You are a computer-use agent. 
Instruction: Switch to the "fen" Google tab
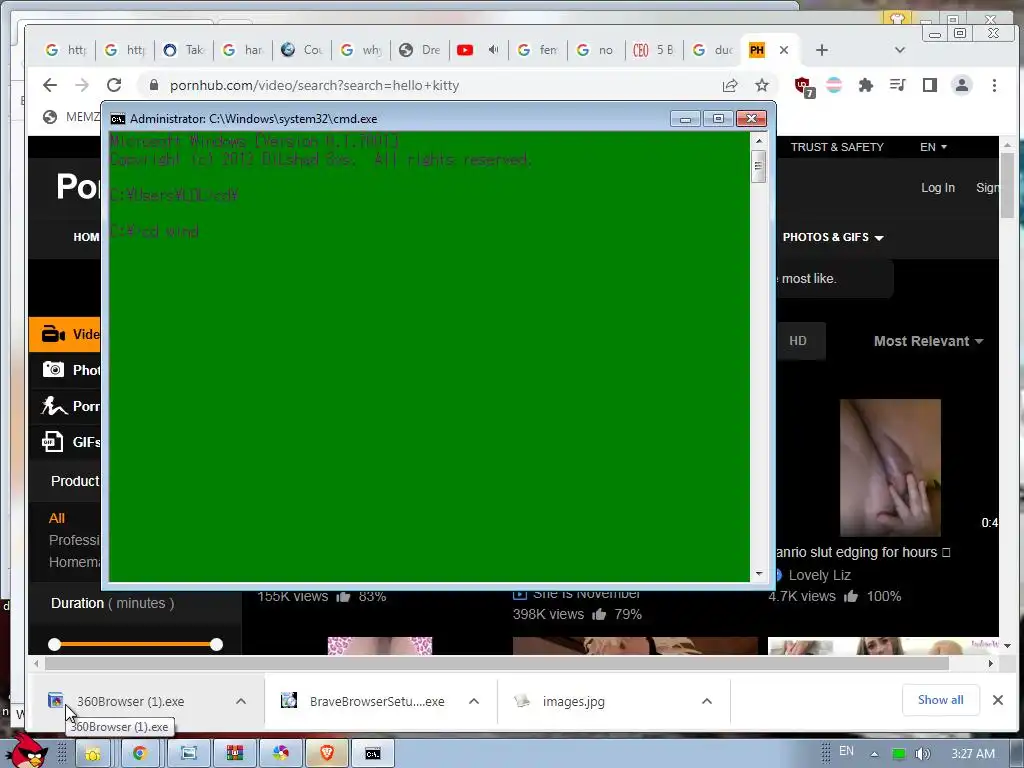coord(537,50)
